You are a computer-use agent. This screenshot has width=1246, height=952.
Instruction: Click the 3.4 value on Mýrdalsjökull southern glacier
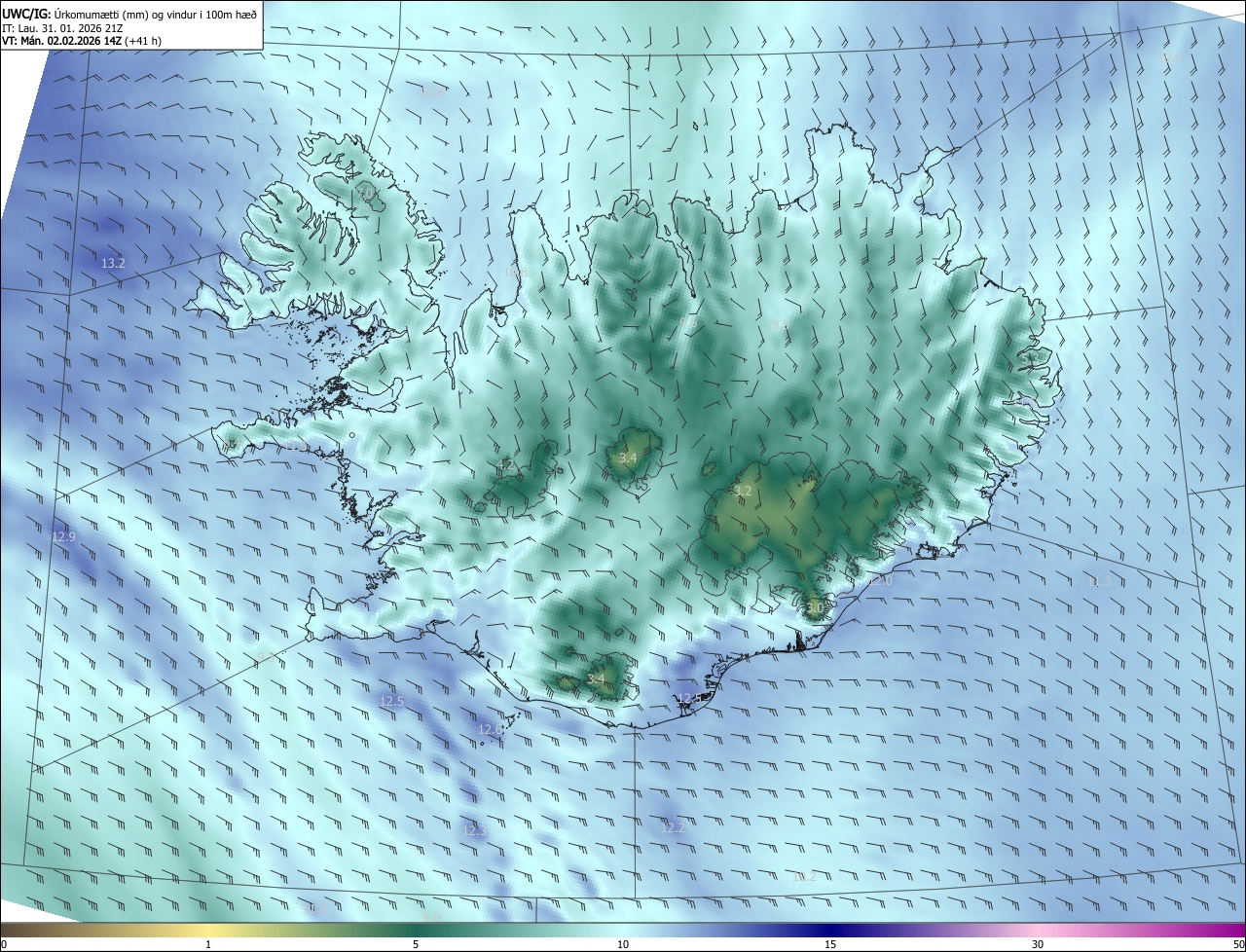click(596, 678)
